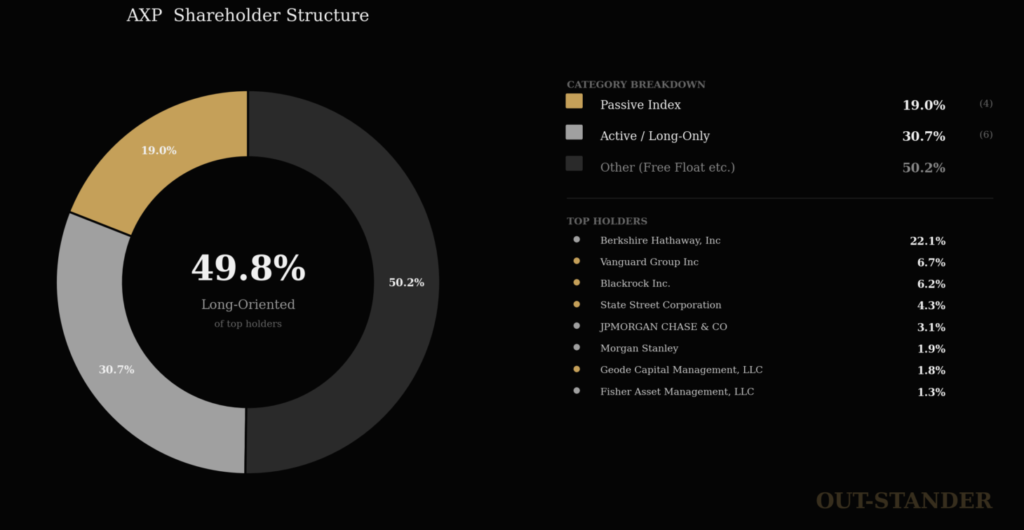
Task: Click the Other (Free Float) dark swatch
Action: 574,163
